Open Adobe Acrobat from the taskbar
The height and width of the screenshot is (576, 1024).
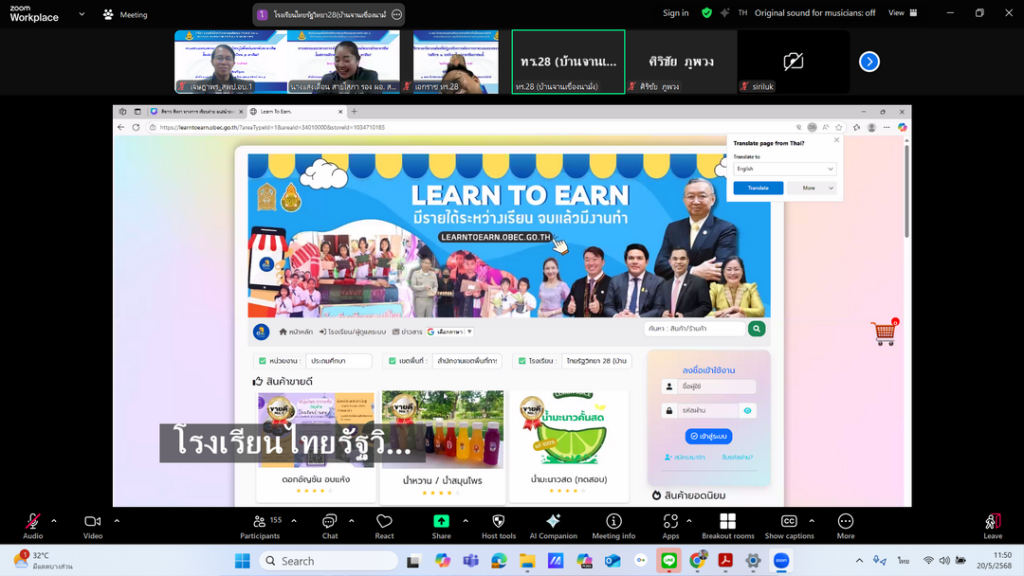coord(725,560)
